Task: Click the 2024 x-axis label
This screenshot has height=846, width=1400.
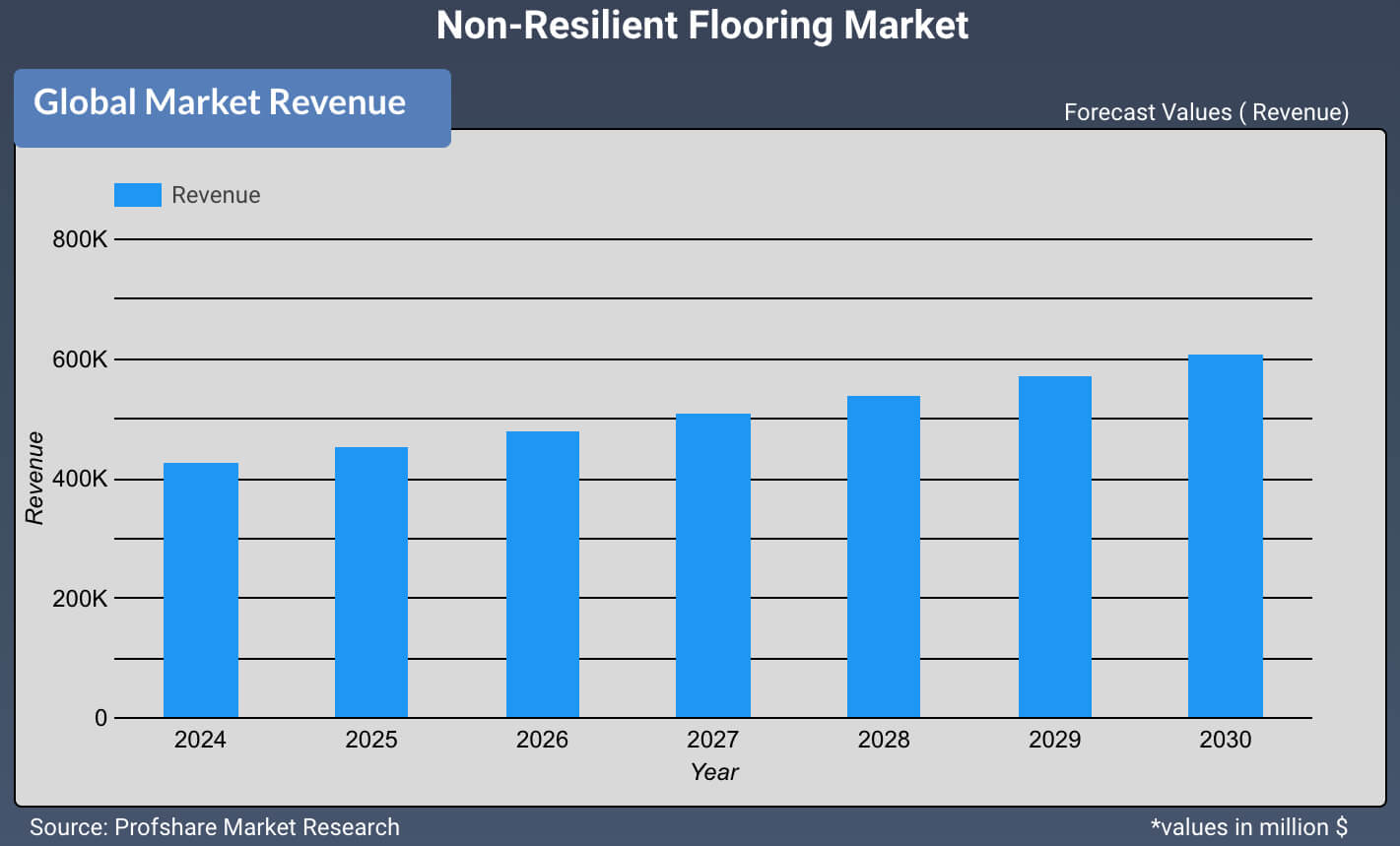Action: coord(200,740)
